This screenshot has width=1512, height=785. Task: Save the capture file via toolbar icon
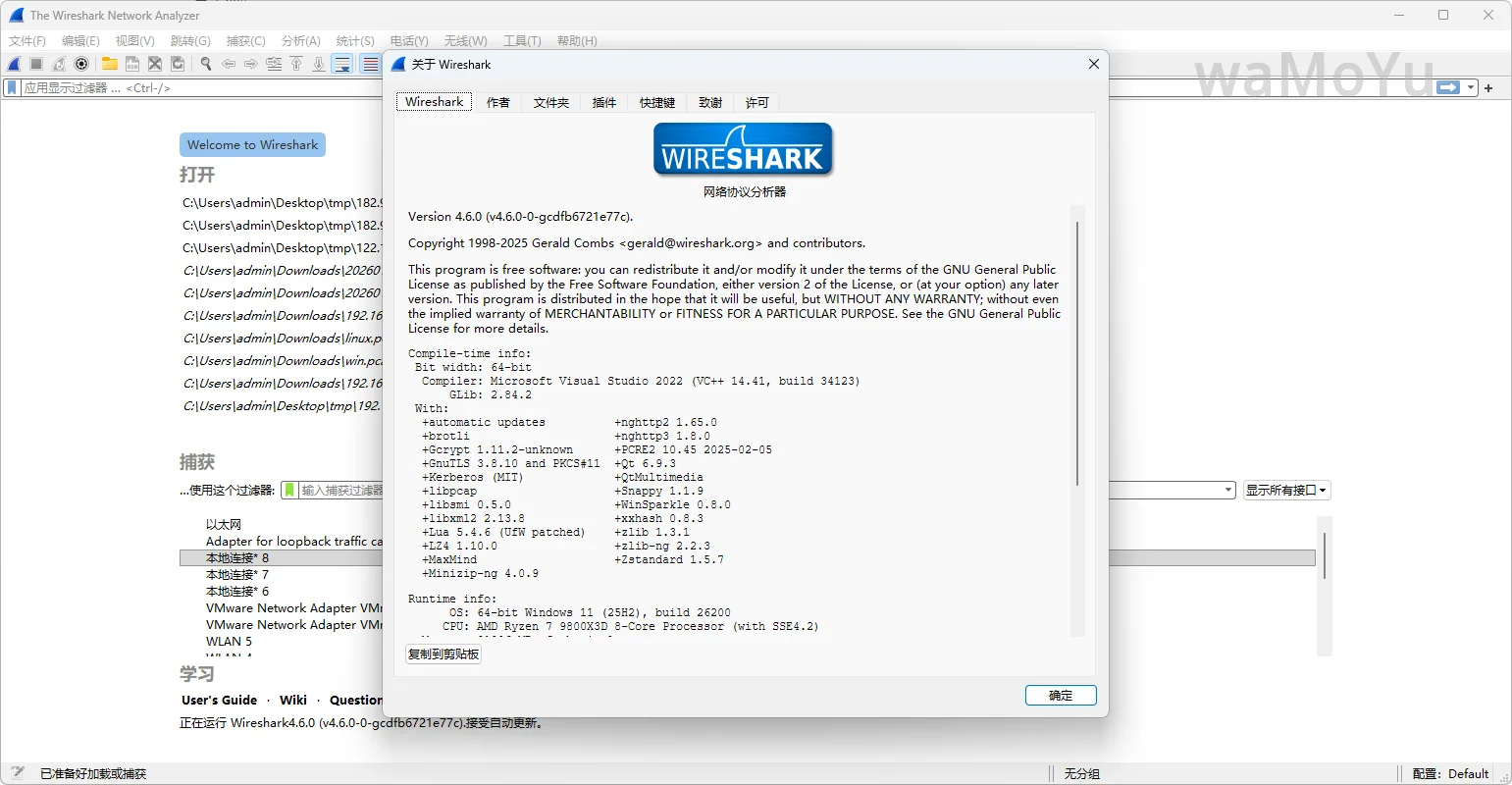pyautogui.click(x=132, y=64)
